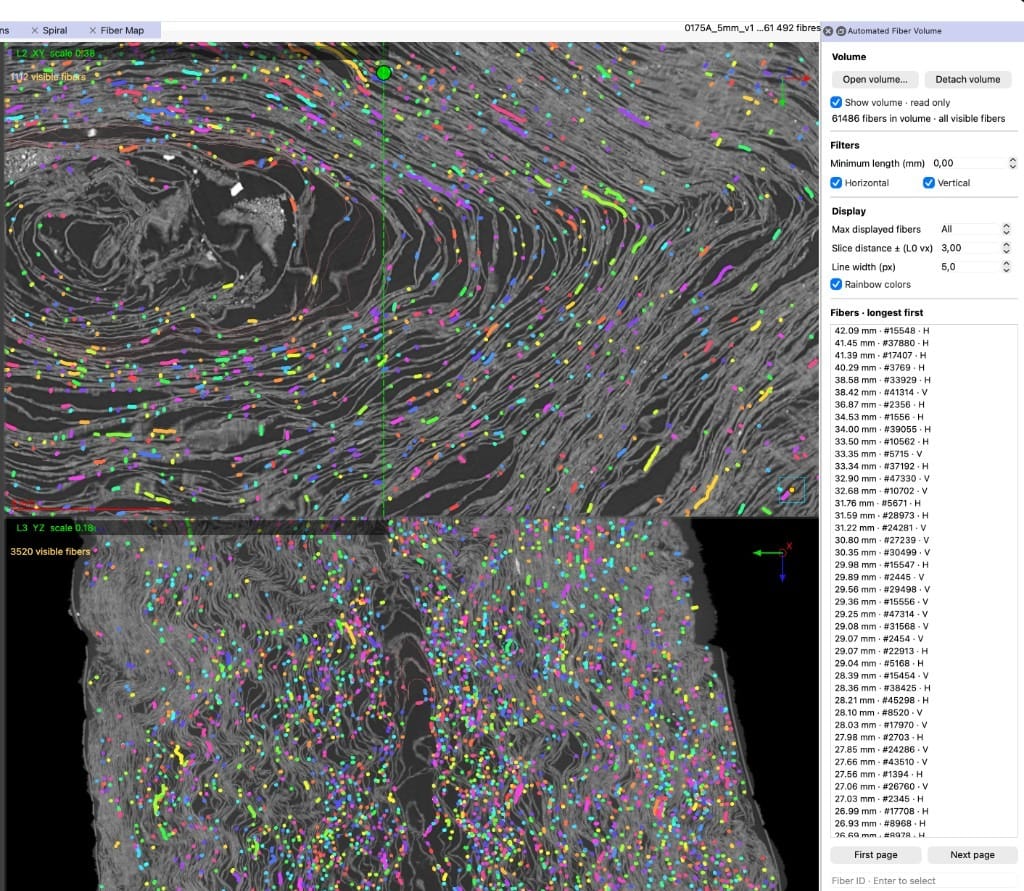Select fiber 27.66 mm #43510 V
The width and height of the screenshot is (1024, 891).
pyautogui.click(x=923, y=762)
